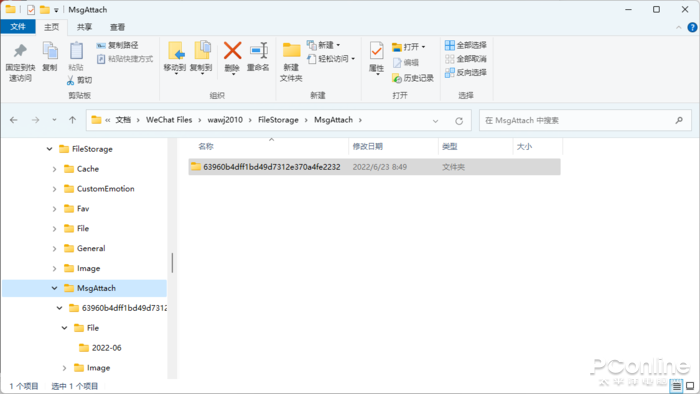Go up one folder level

click(x=72, y=120)
